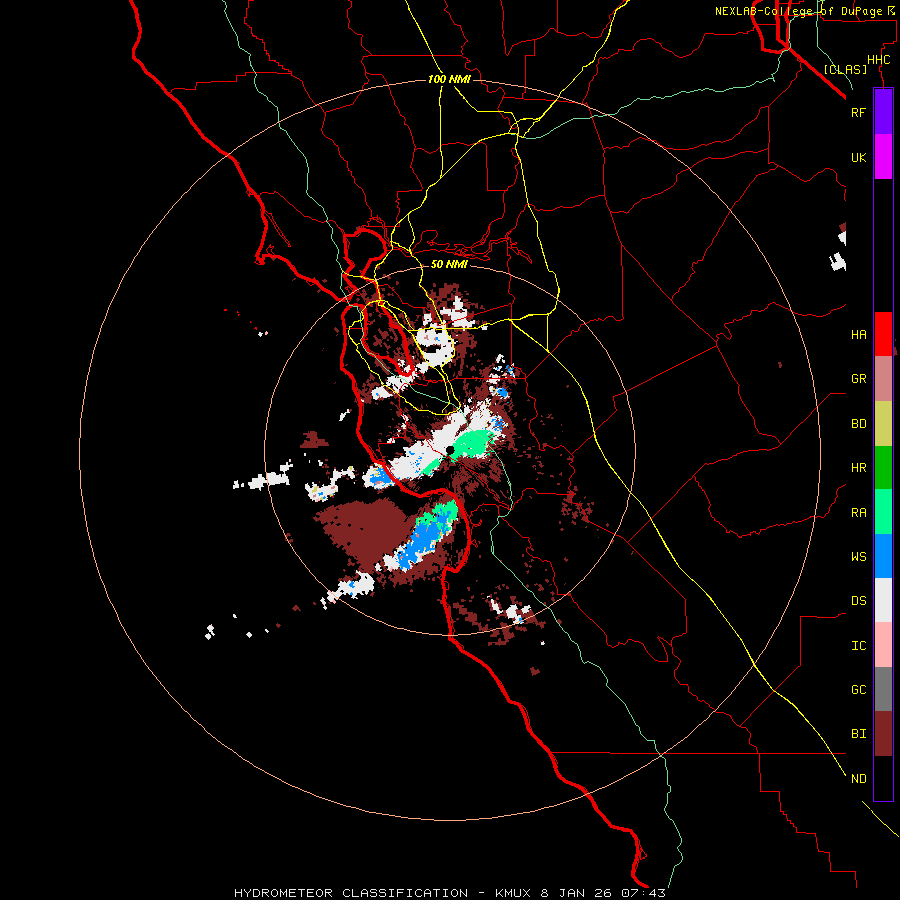Click the red HA swatch in the legend bar

click(x=883, y=334)
